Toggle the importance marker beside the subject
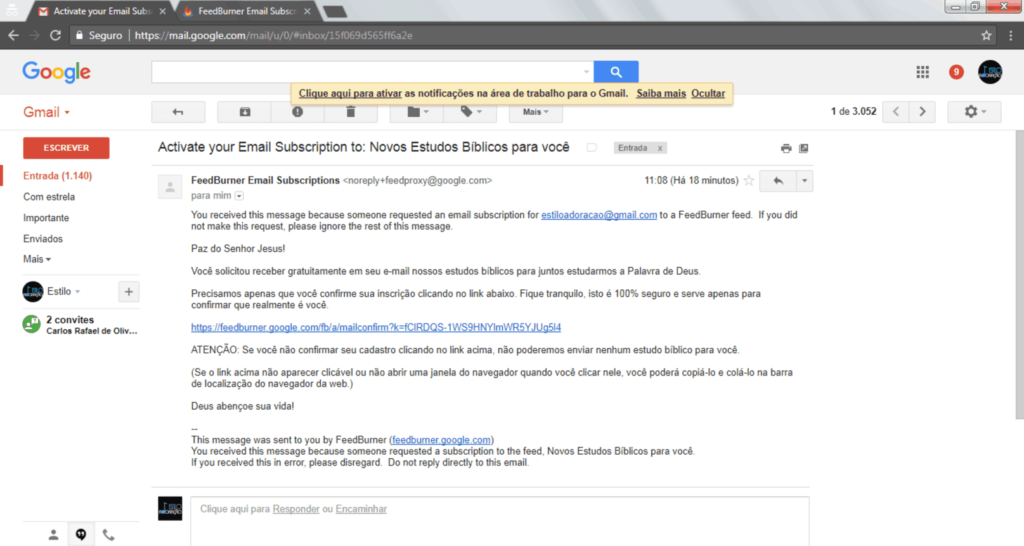This screenshot has width=1024, height=546. [x=592, y=148]
